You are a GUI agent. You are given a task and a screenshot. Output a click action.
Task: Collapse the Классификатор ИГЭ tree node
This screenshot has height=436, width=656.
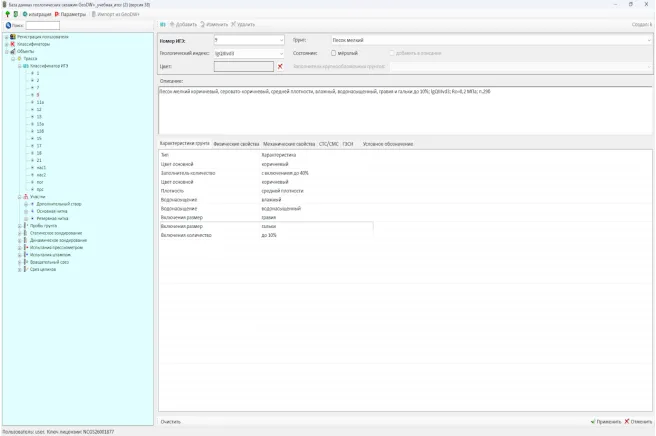[x=18, y=65]
